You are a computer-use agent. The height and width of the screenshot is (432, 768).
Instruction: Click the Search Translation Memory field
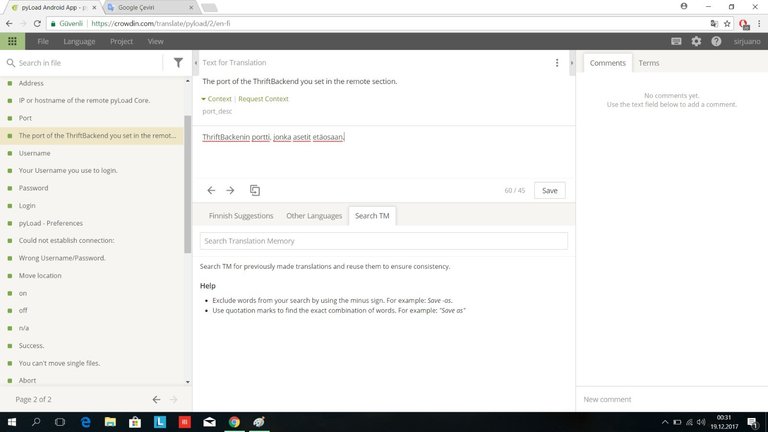pos(384,241)
